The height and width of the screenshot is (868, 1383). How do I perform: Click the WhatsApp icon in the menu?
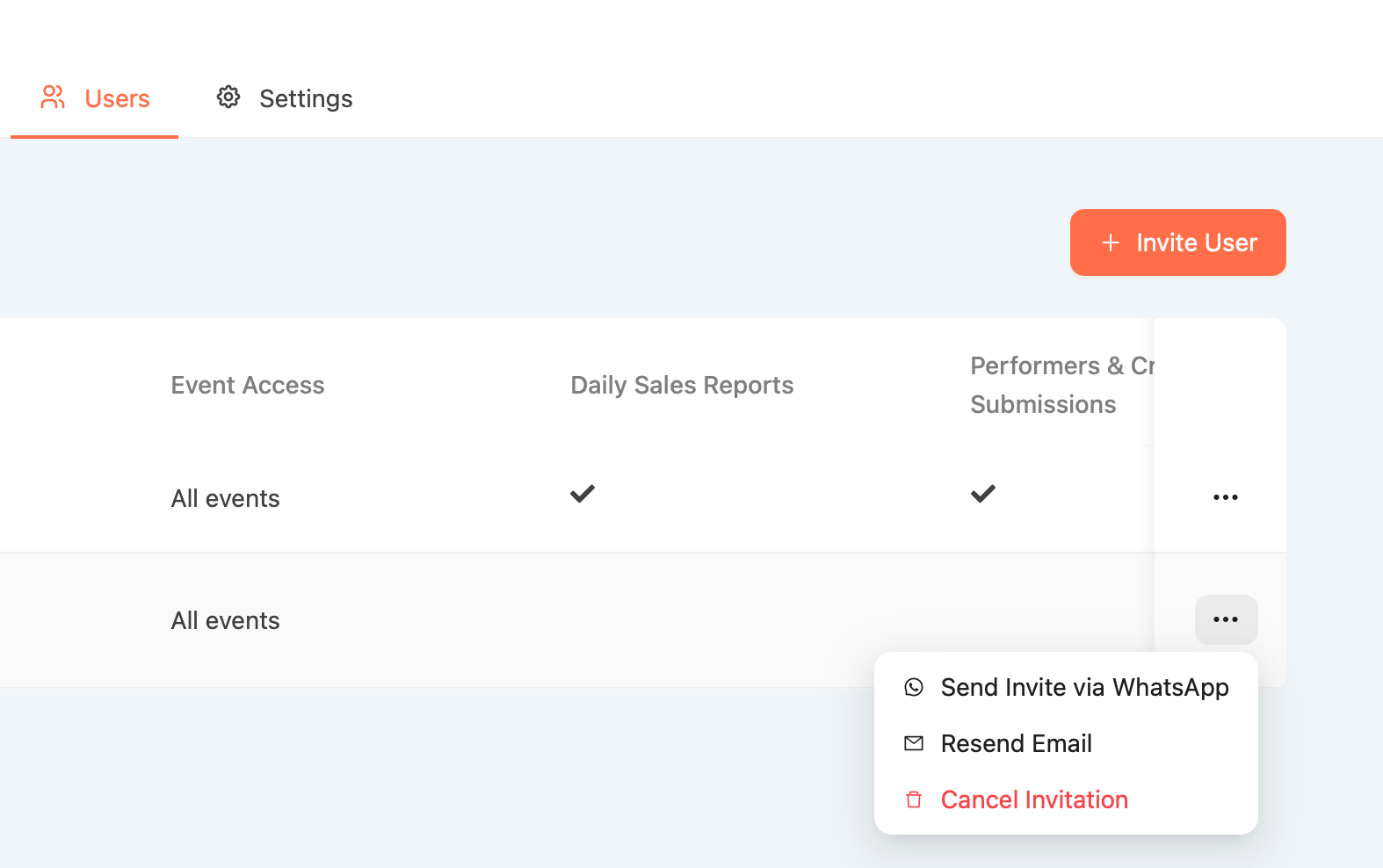coord(914,687)
